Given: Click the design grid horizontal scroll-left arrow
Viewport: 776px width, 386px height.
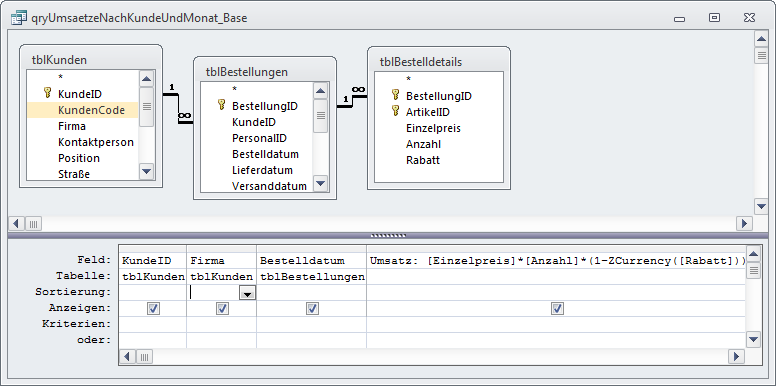Looking at the screenshot, I should pyautogui.click(x=128, y=356).
